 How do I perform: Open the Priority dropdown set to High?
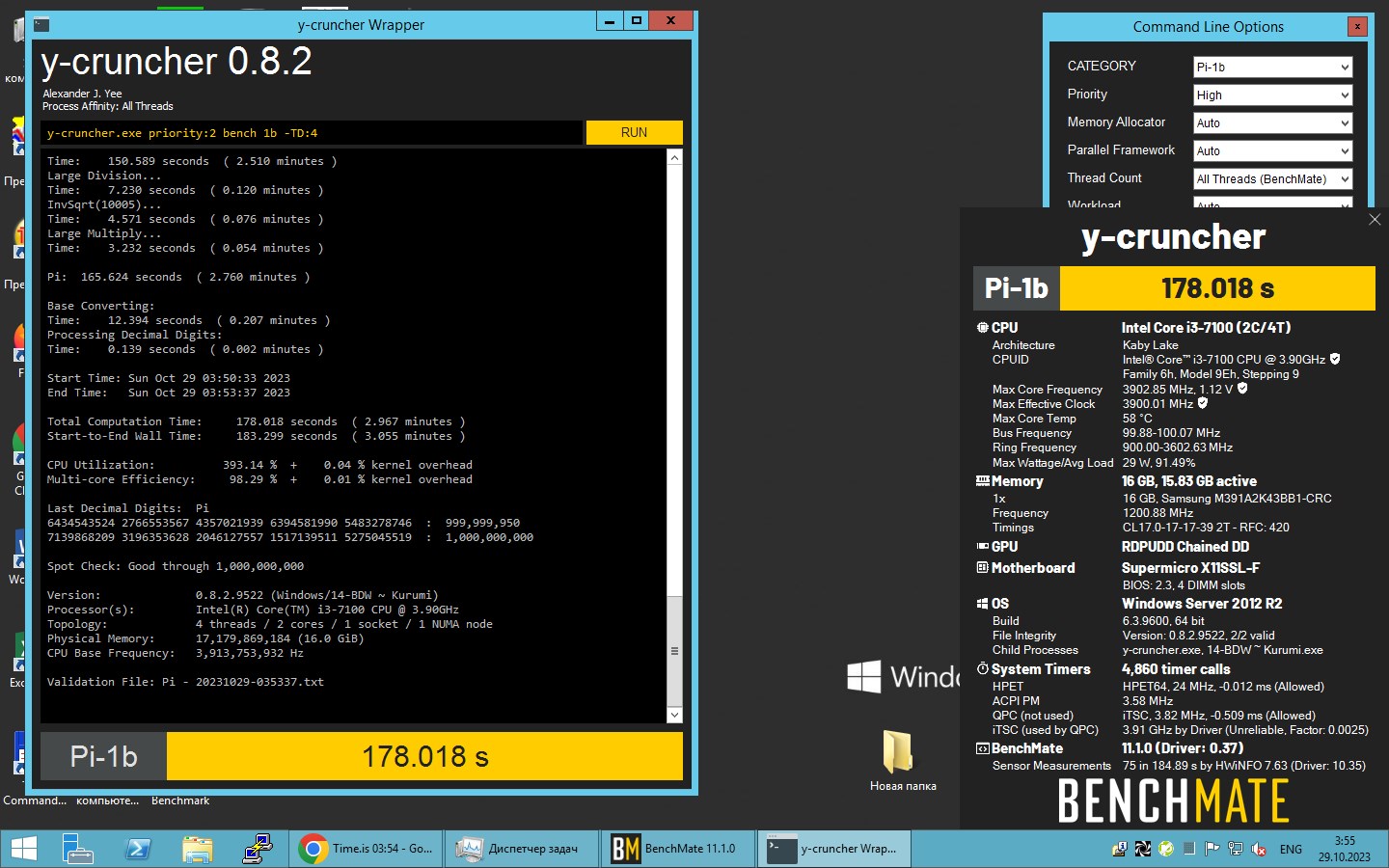point(1273,95)
